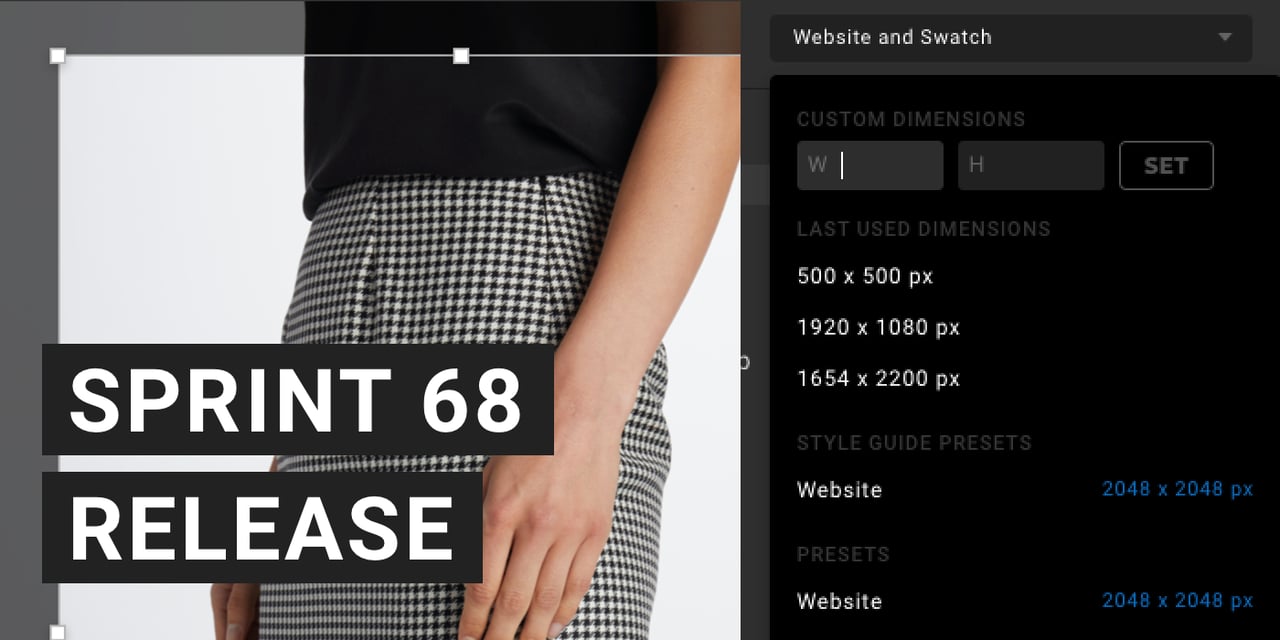The width and height of the screenshot is (1280, 640).
Task: Click the bottom-left crop handle
Action: [x=58, y=631]
